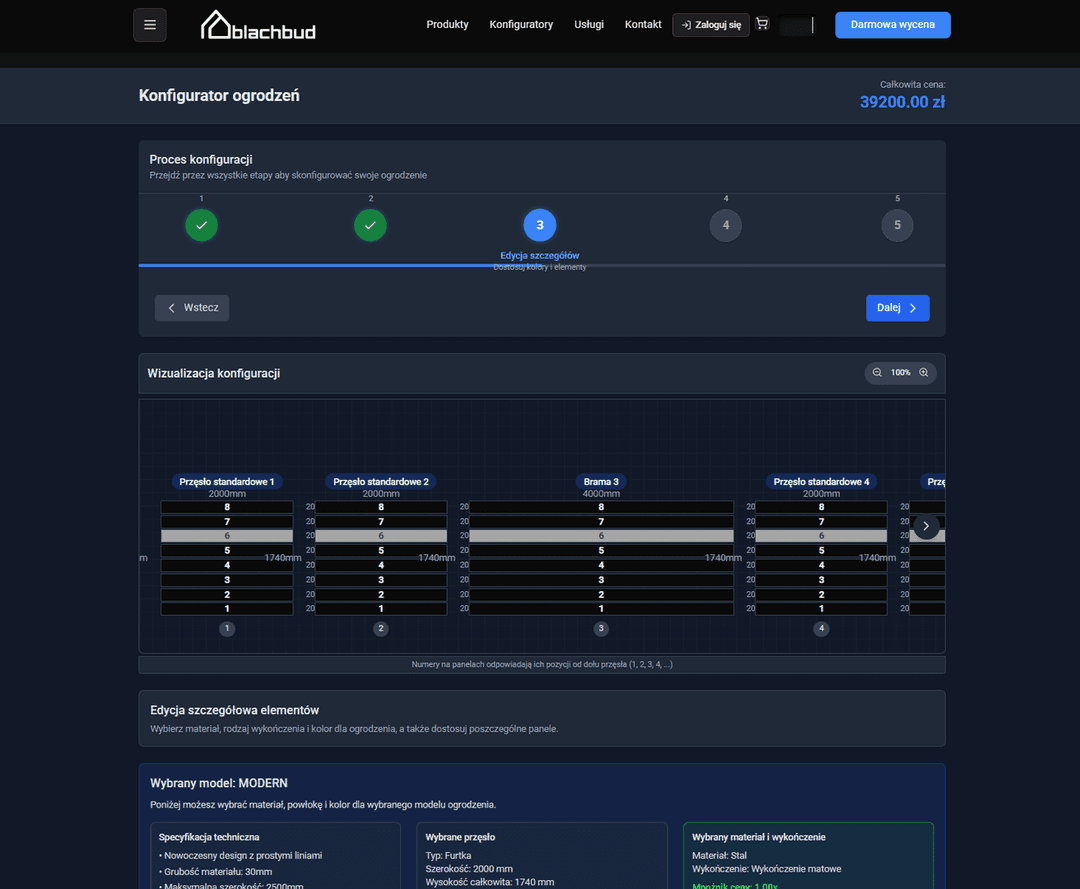
Task: Show the next fence spans with the arrow
Action: 926,526
